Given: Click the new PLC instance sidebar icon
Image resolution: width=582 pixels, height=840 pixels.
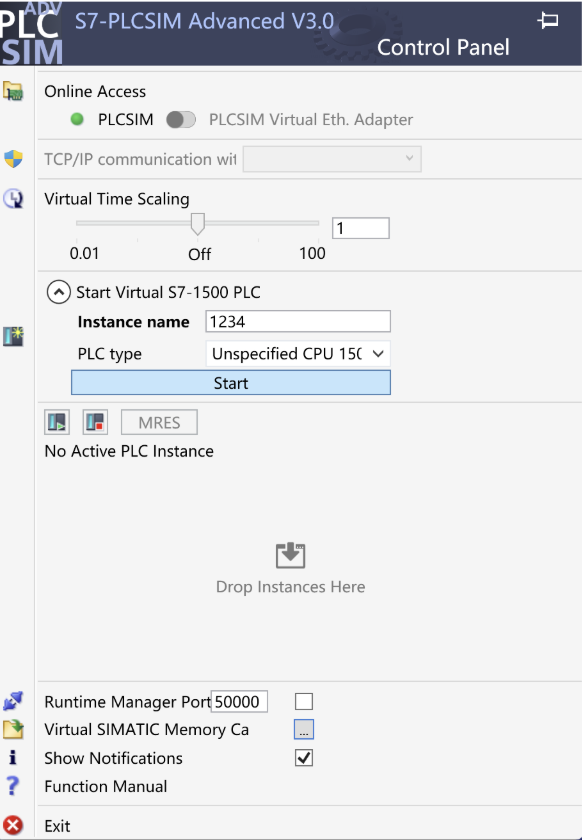Looking at the screenshot, I should 13,336.
